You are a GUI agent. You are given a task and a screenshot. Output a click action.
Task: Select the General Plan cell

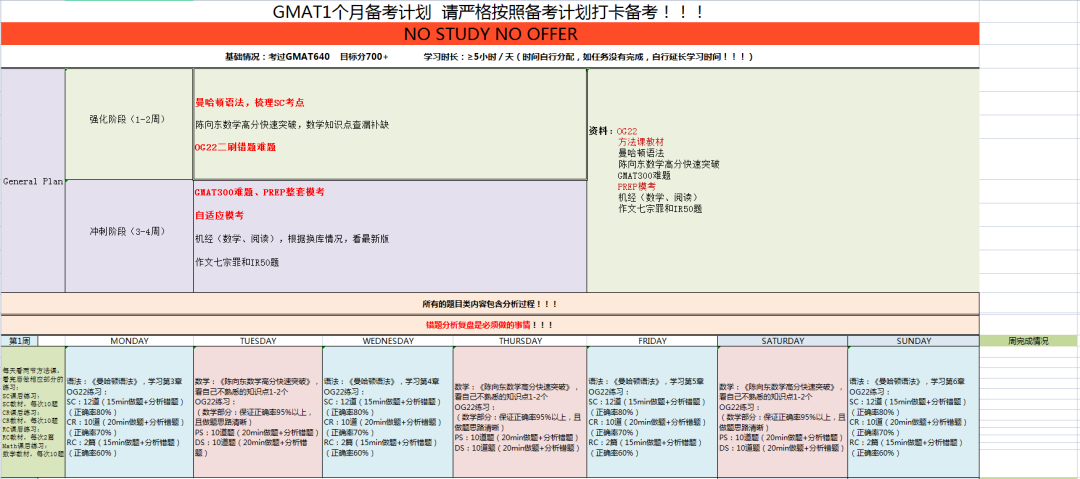pos(33,181)
